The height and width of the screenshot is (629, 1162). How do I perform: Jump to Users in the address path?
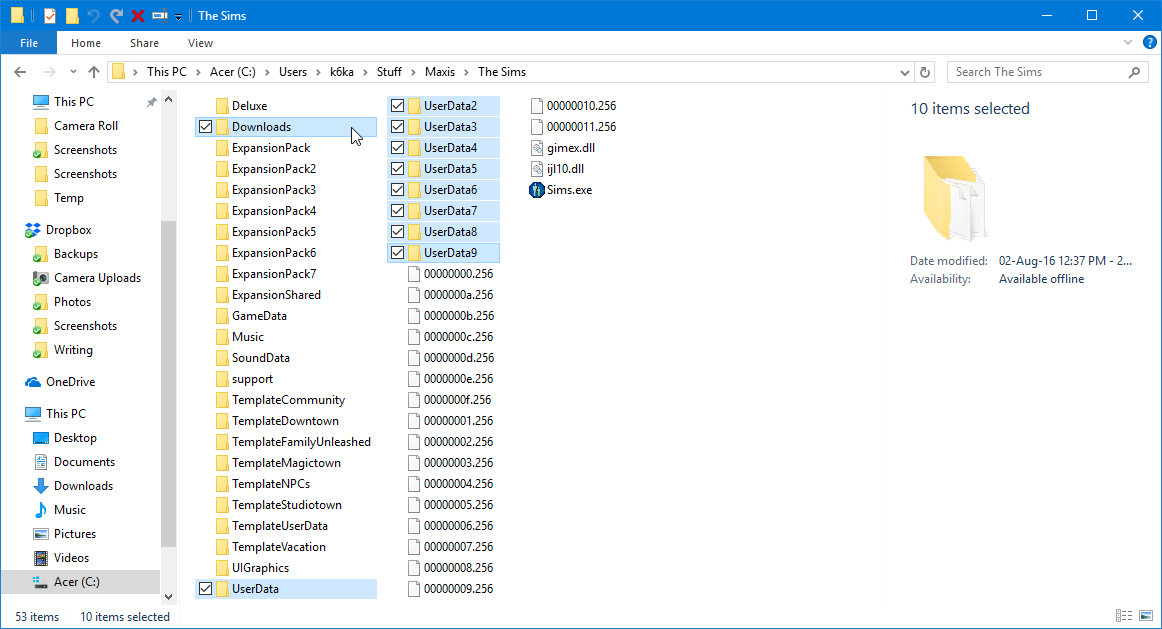click(x=293, y=72)
